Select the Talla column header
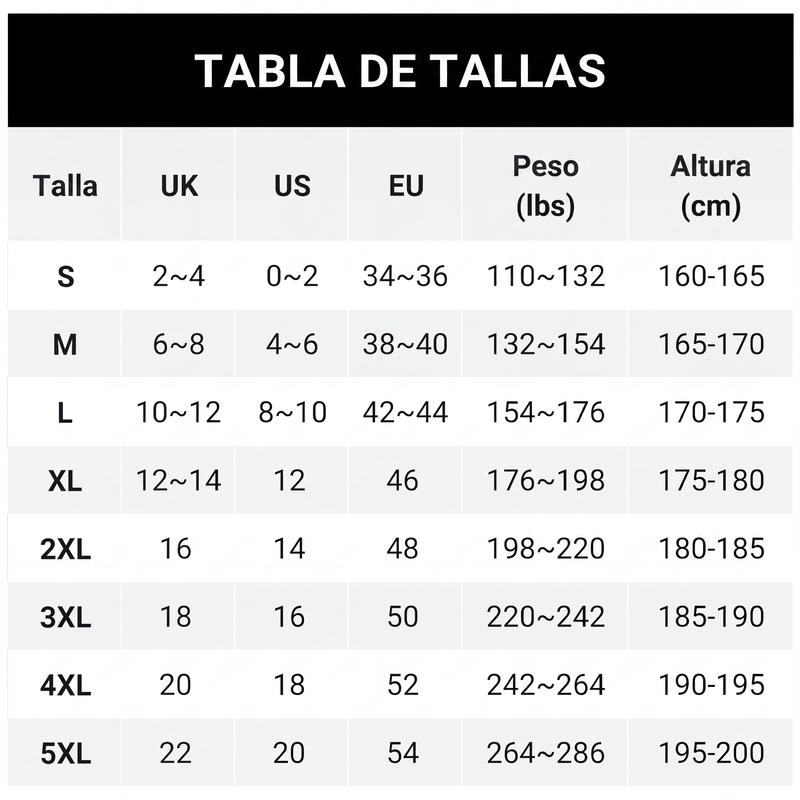 click(x=65, y=185)
